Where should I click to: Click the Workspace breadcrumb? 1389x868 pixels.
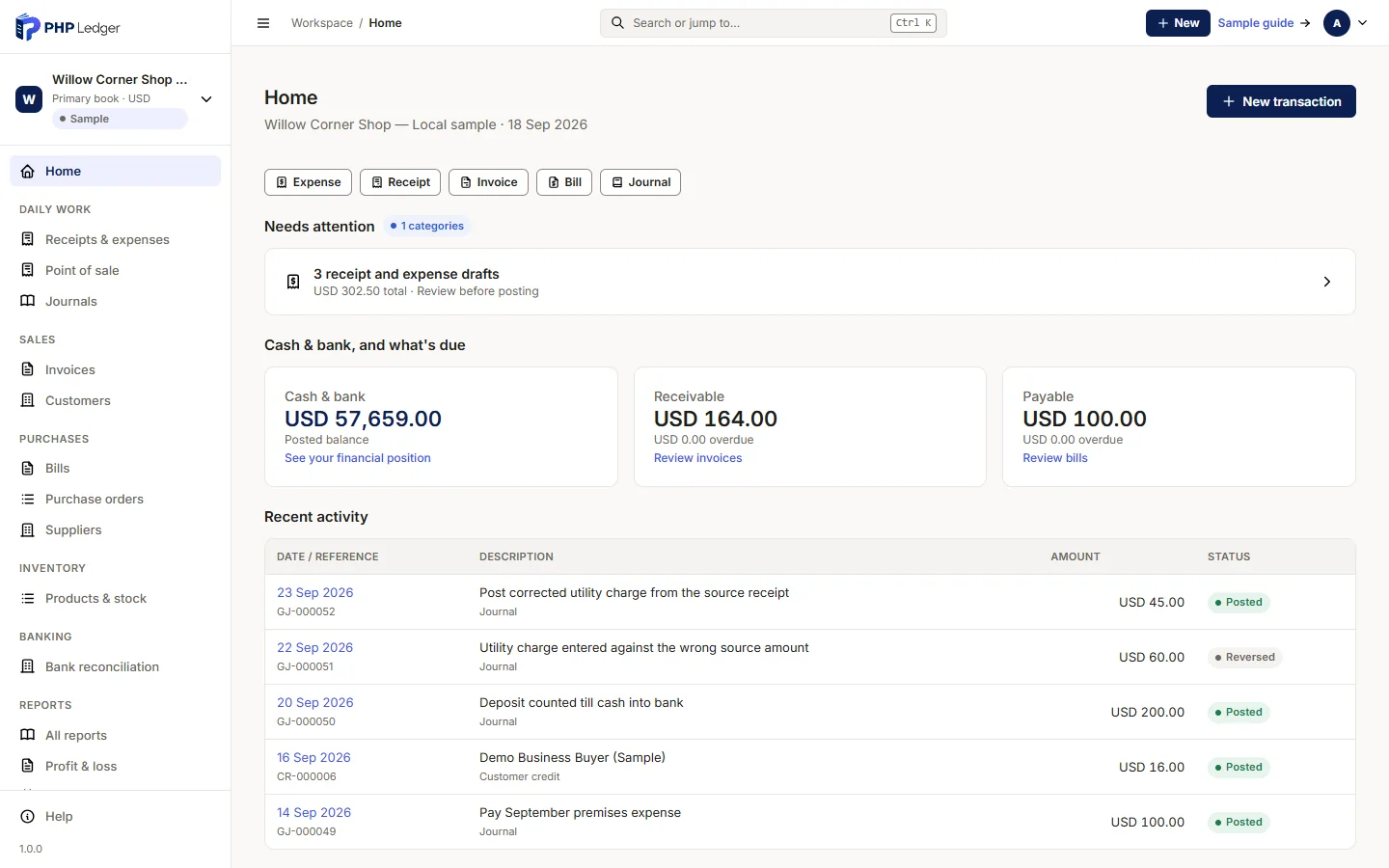322,23
